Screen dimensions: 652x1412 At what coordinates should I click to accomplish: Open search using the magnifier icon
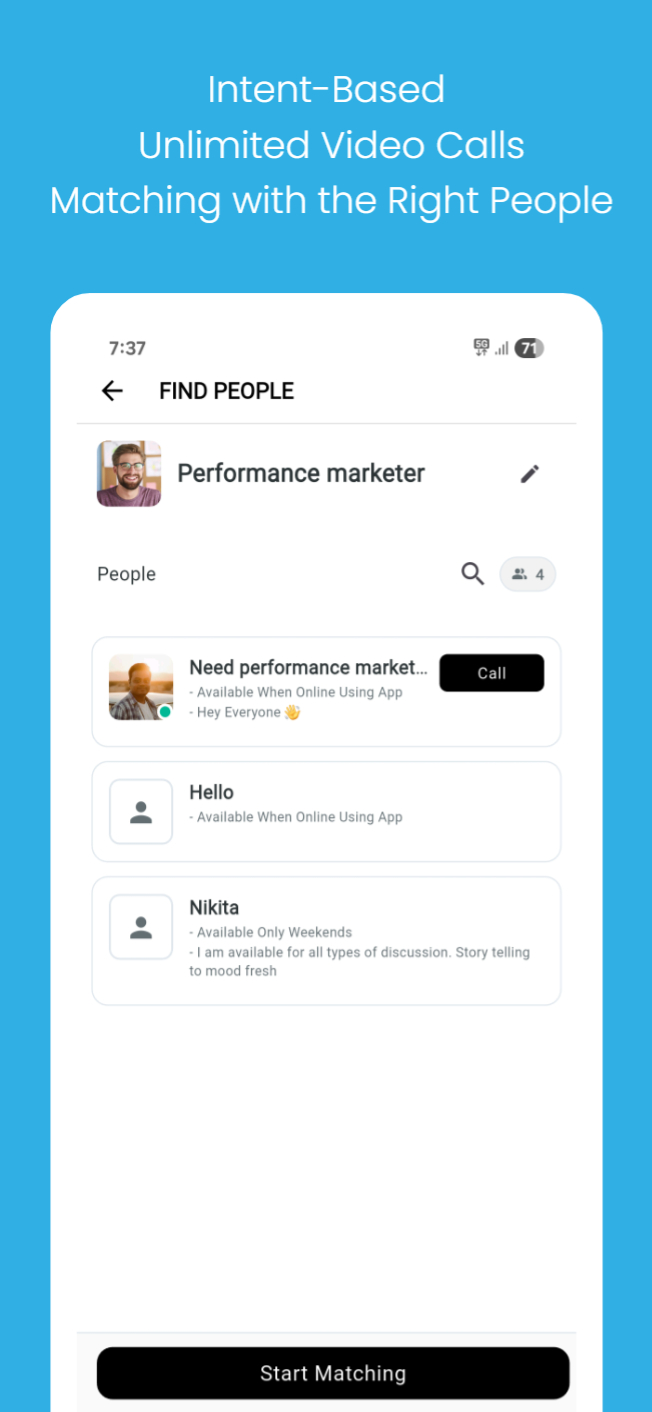pos(472,574)
